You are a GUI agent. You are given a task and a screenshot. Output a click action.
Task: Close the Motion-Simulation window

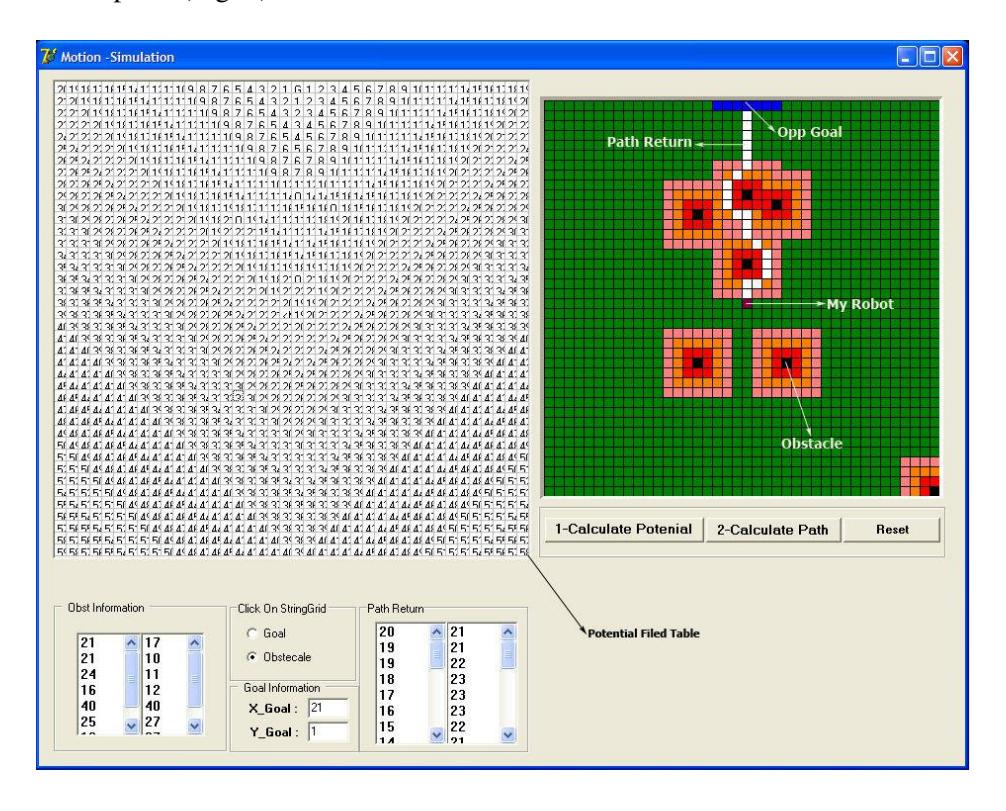tap(952, 57)
